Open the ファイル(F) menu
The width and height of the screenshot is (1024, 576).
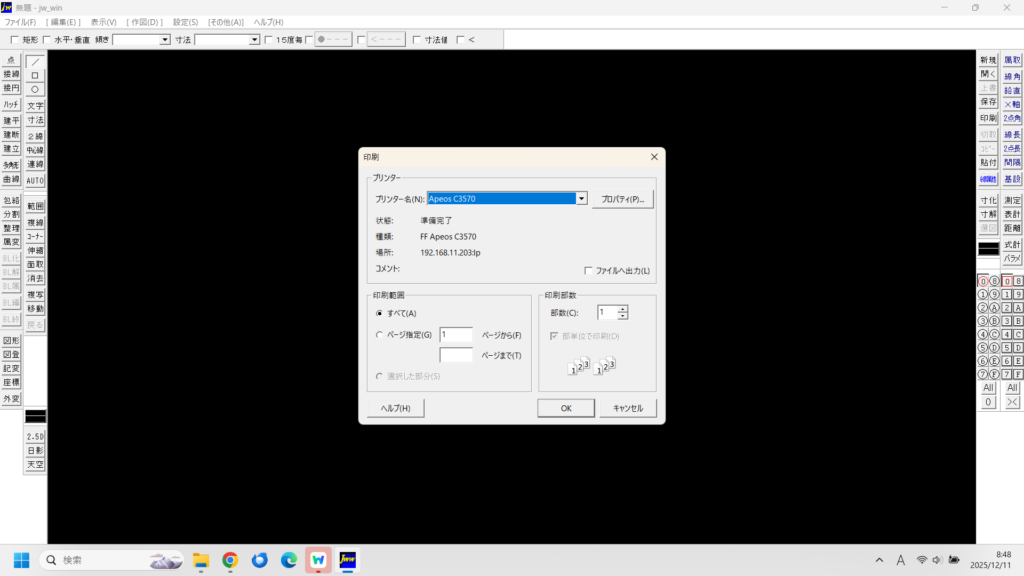pos(20,22)
